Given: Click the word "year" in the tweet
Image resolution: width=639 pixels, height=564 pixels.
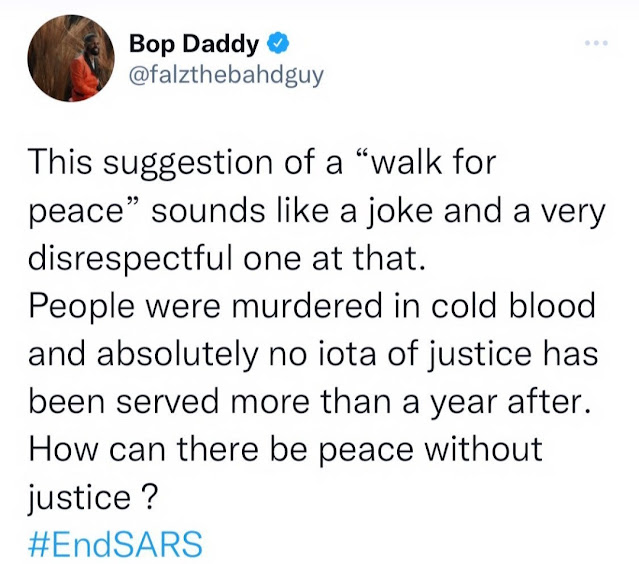Looking at the screenshot, I should coord(464,404).
